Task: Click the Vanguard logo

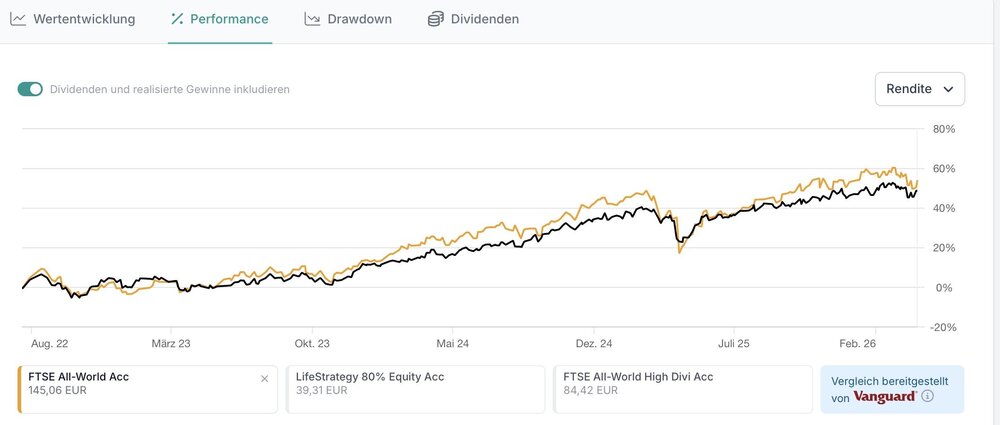Action: point(886,397)
